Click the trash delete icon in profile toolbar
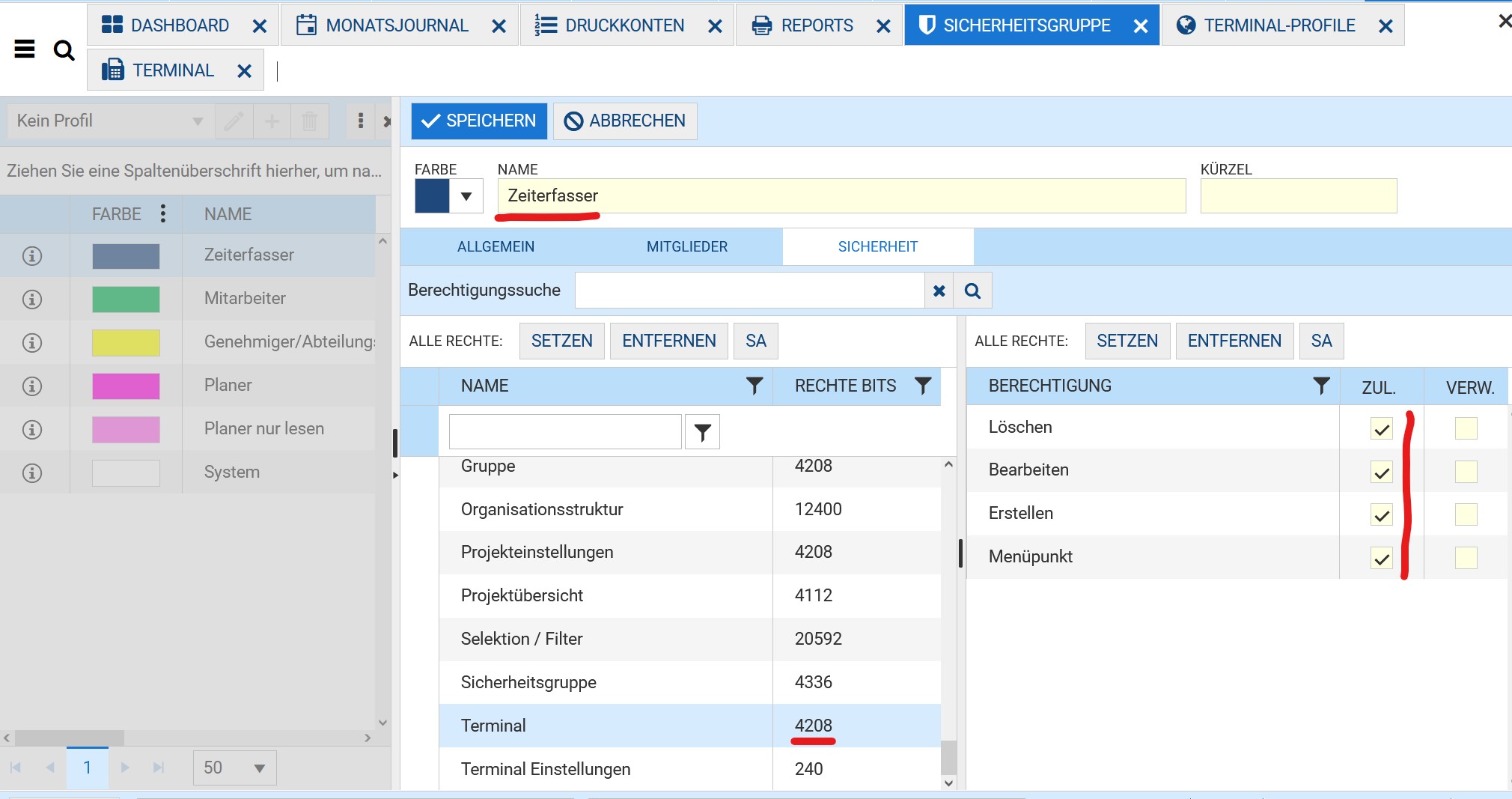The height and width of the screenshot is (799, 1512). click(x=310, y=121)
